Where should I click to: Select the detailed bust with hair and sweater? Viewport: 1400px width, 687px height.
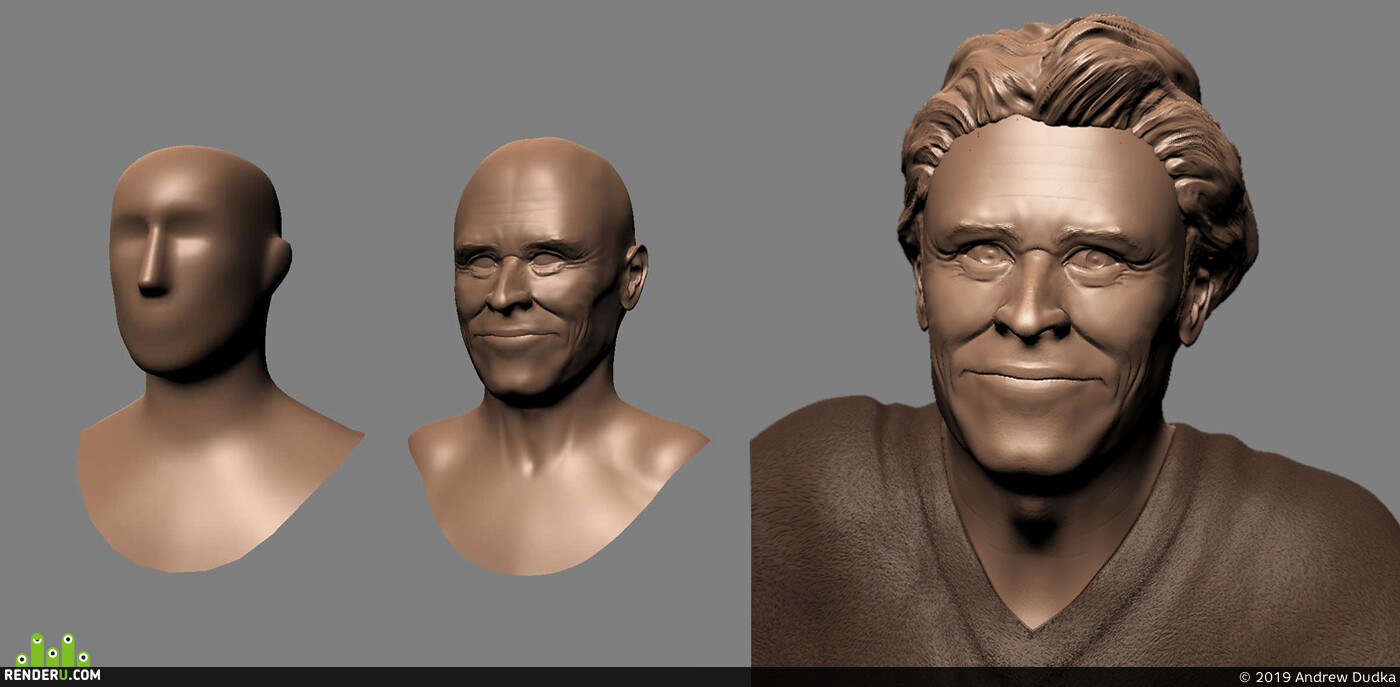coord(1075,340)
